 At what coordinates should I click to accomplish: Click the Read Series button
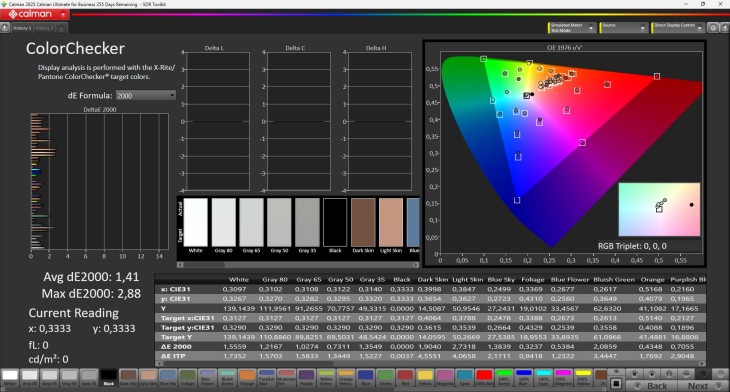point(669,374)
